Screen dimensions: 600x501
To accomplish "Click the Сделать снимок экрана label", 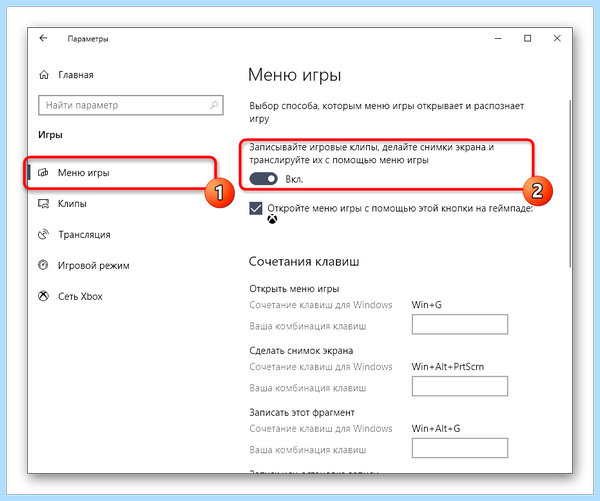I will coord(301,351).
